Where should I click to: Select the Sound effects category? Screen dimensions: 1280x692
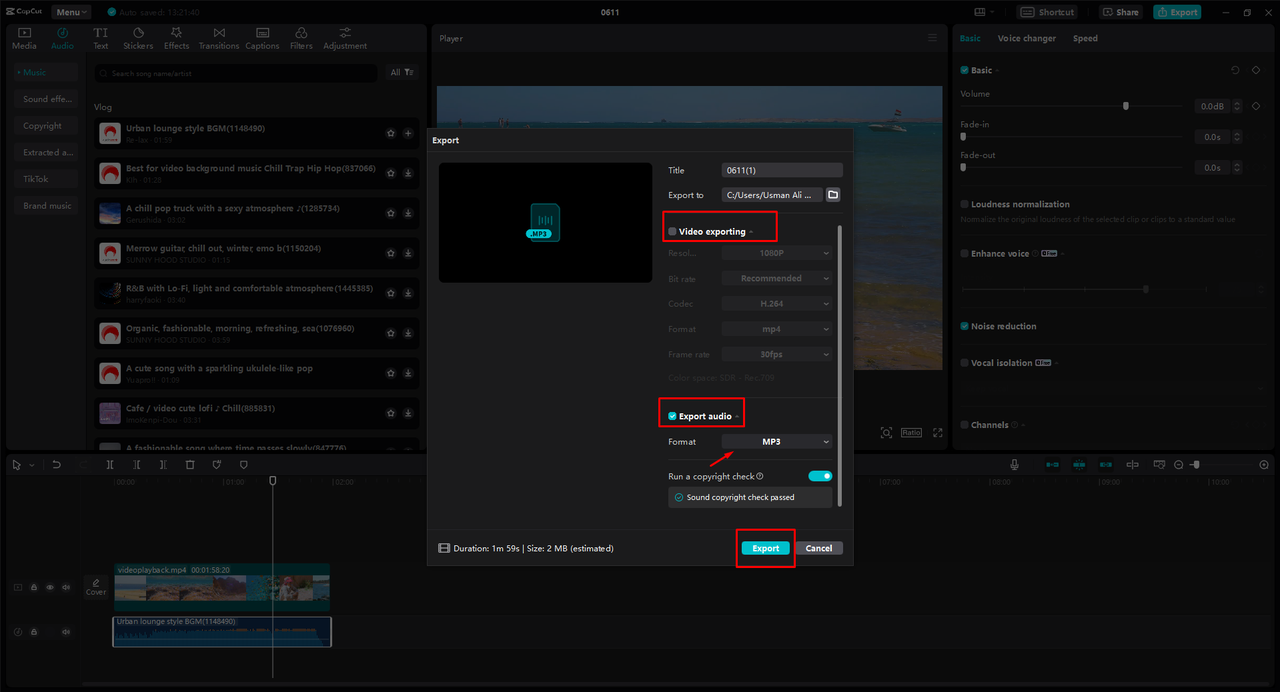point(47,99)
